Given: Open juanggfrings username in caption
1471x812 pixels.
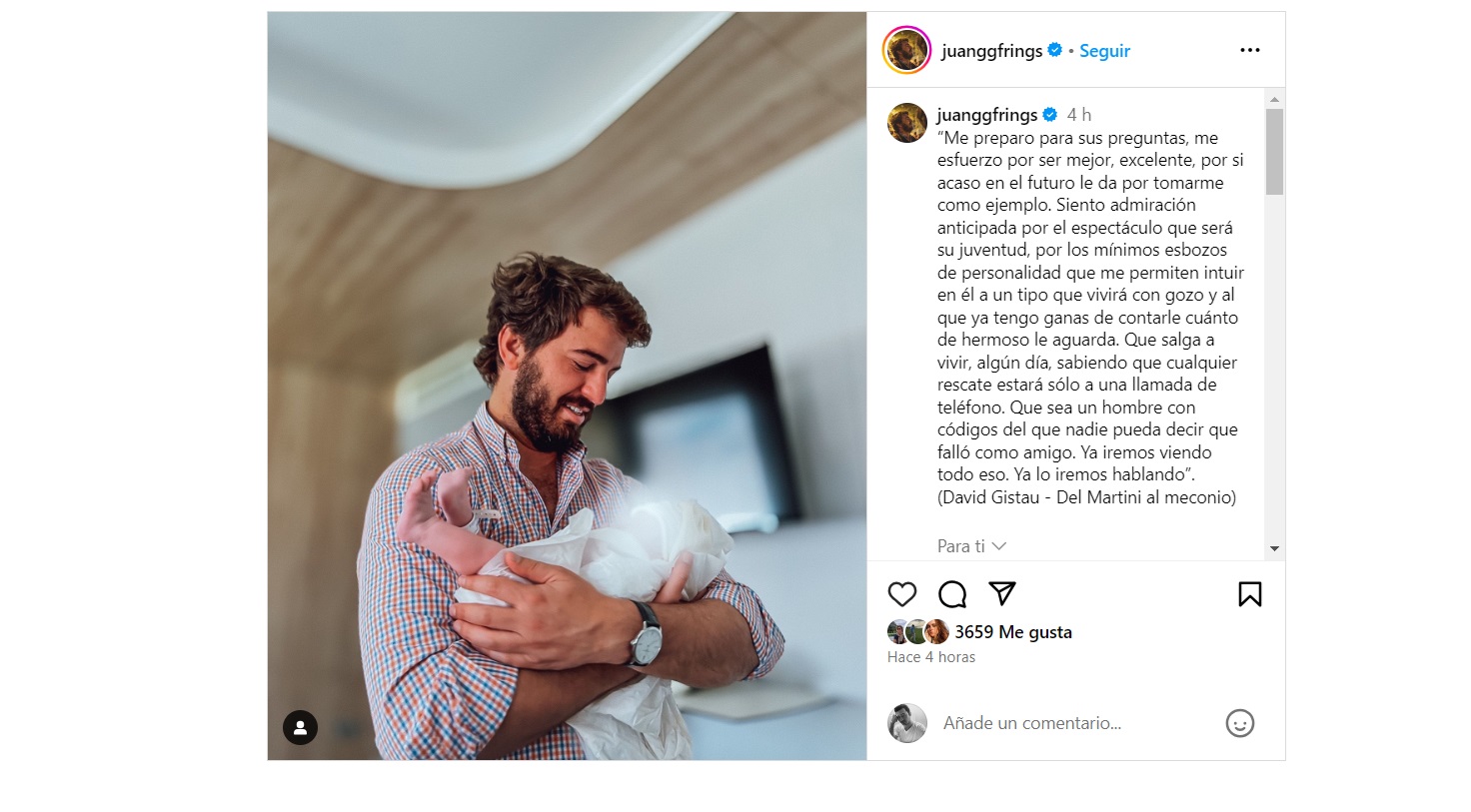Looking at the screenshot, I should [987, 115].
